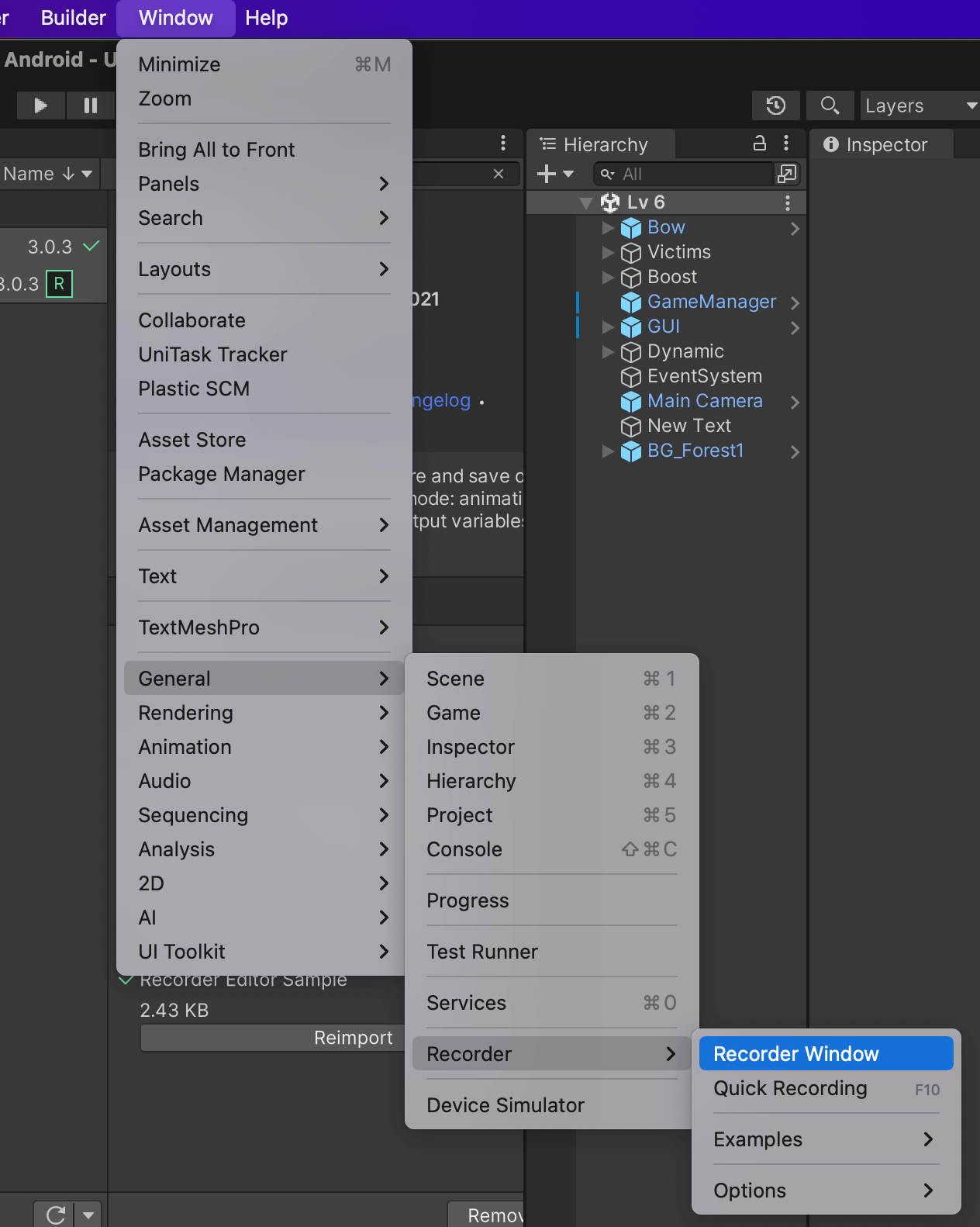Click the search-by-type icon in Hierarchy

click(787, 174)
